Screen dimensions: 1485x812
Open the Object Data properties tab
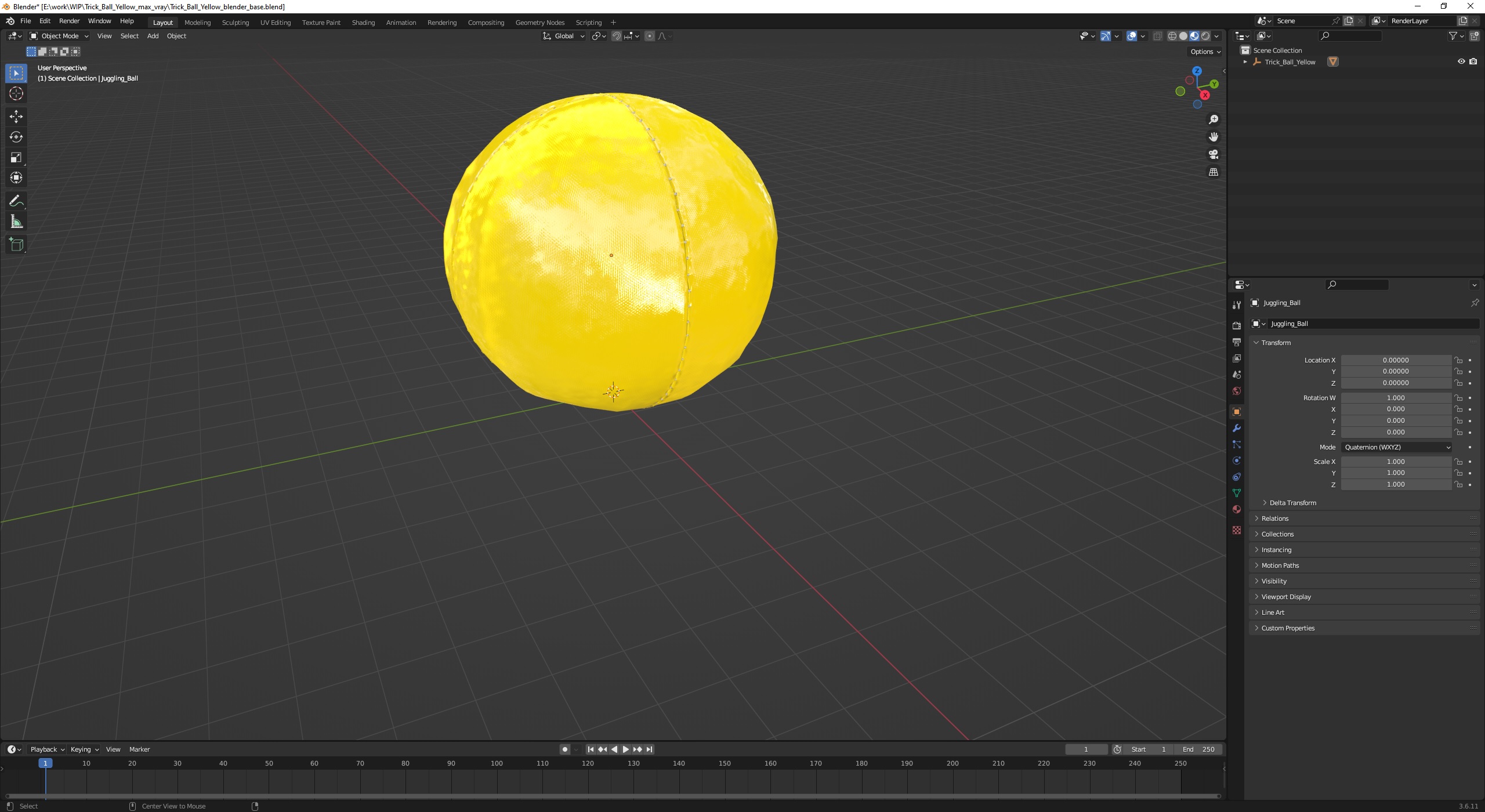[x=1237, y=493]
